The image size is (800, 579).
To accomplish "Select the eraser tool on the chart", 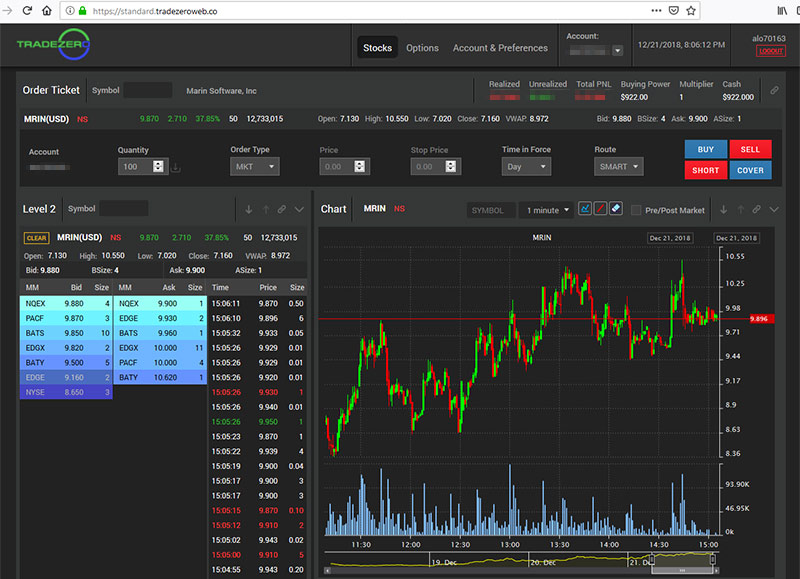I will tap(615, 209).
